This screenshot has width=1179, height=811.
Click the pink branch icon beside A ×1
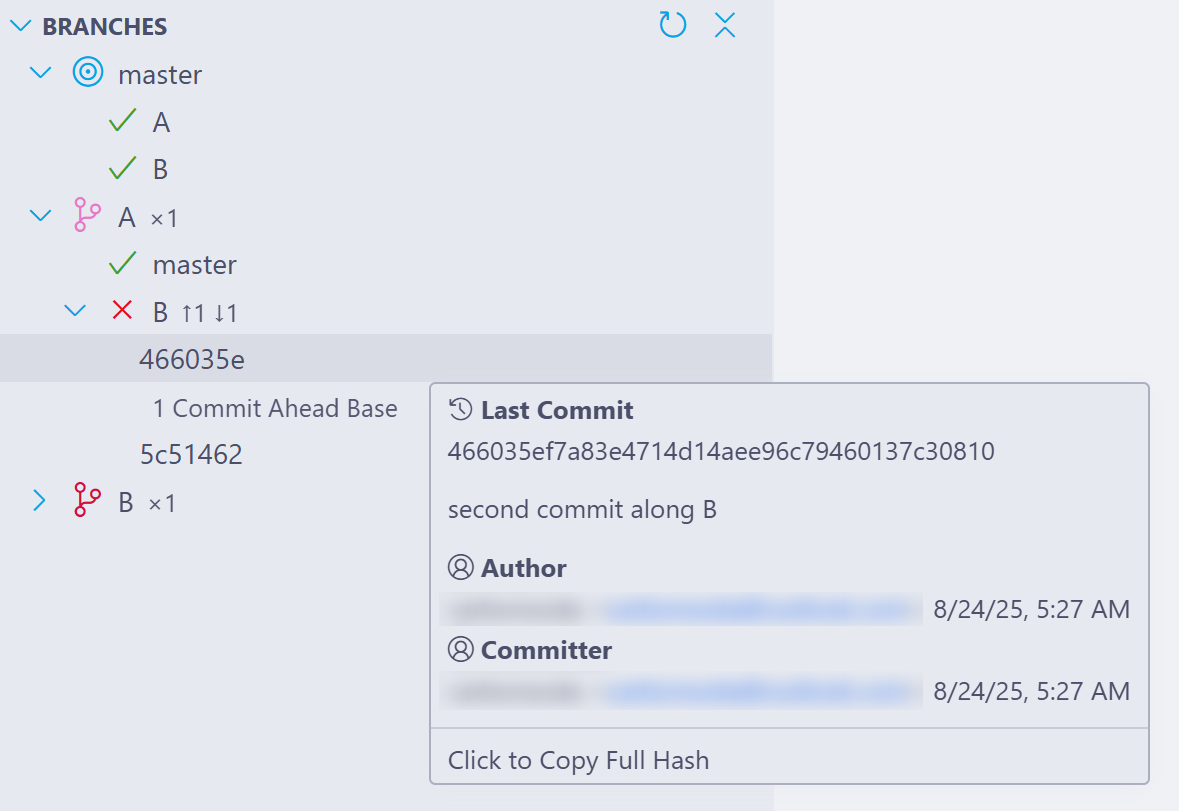(88, 216)
